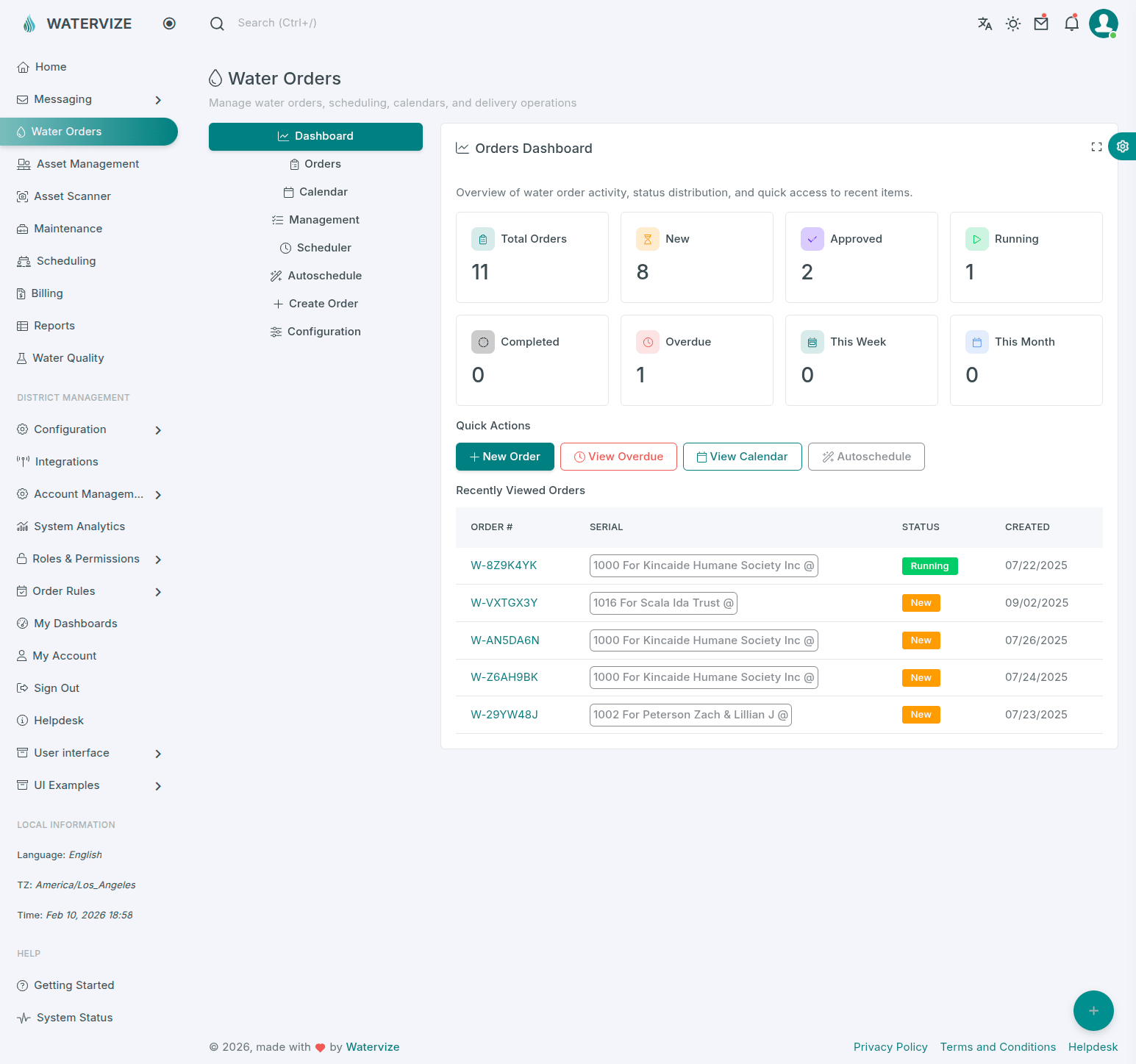Open the Autoschedule tab in submenu

315,276
